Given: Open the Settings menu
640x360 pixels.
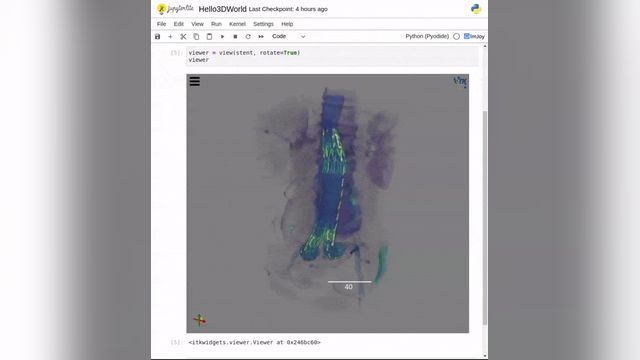Looking at the screenshot, I should coord(263,24).
